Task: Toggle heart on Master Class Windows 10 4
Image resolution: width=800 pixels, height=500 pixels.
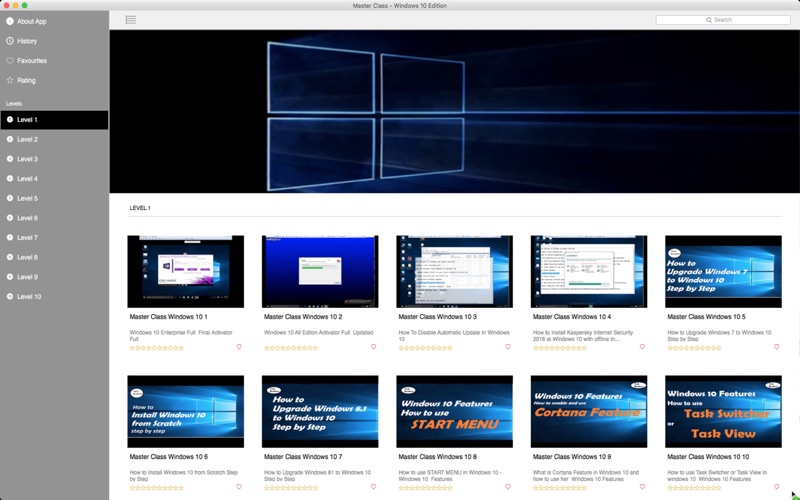Action: [x=642, y=347]
